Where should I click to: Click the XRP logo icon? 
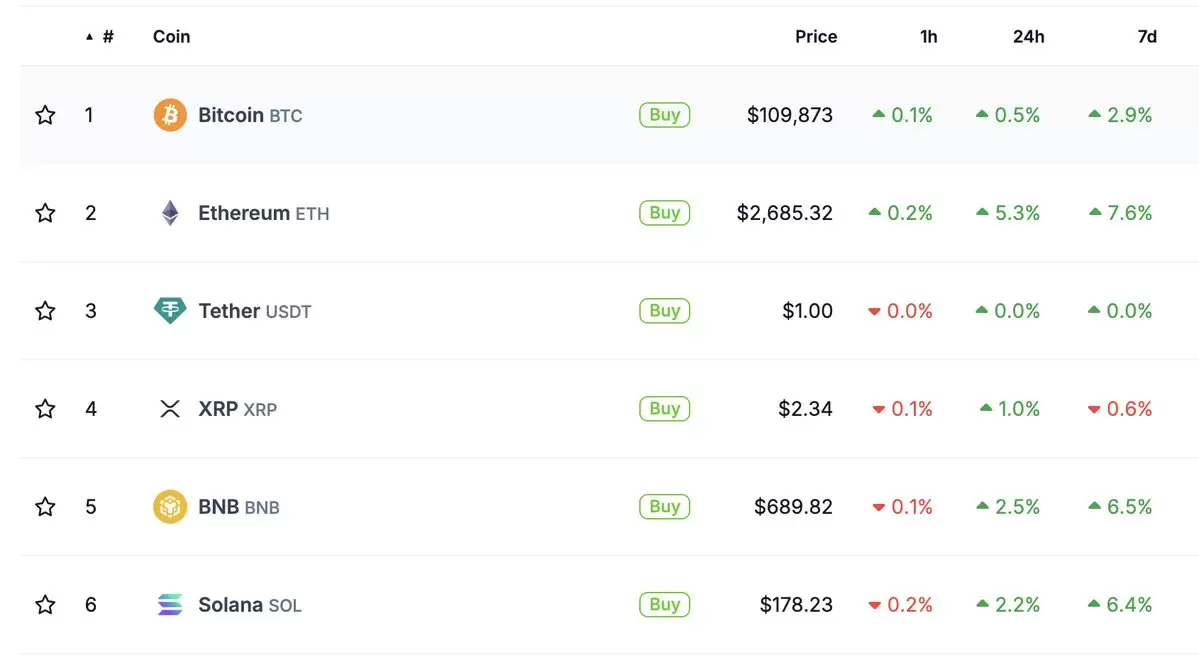pyautogui.click(x=170, y=408)
